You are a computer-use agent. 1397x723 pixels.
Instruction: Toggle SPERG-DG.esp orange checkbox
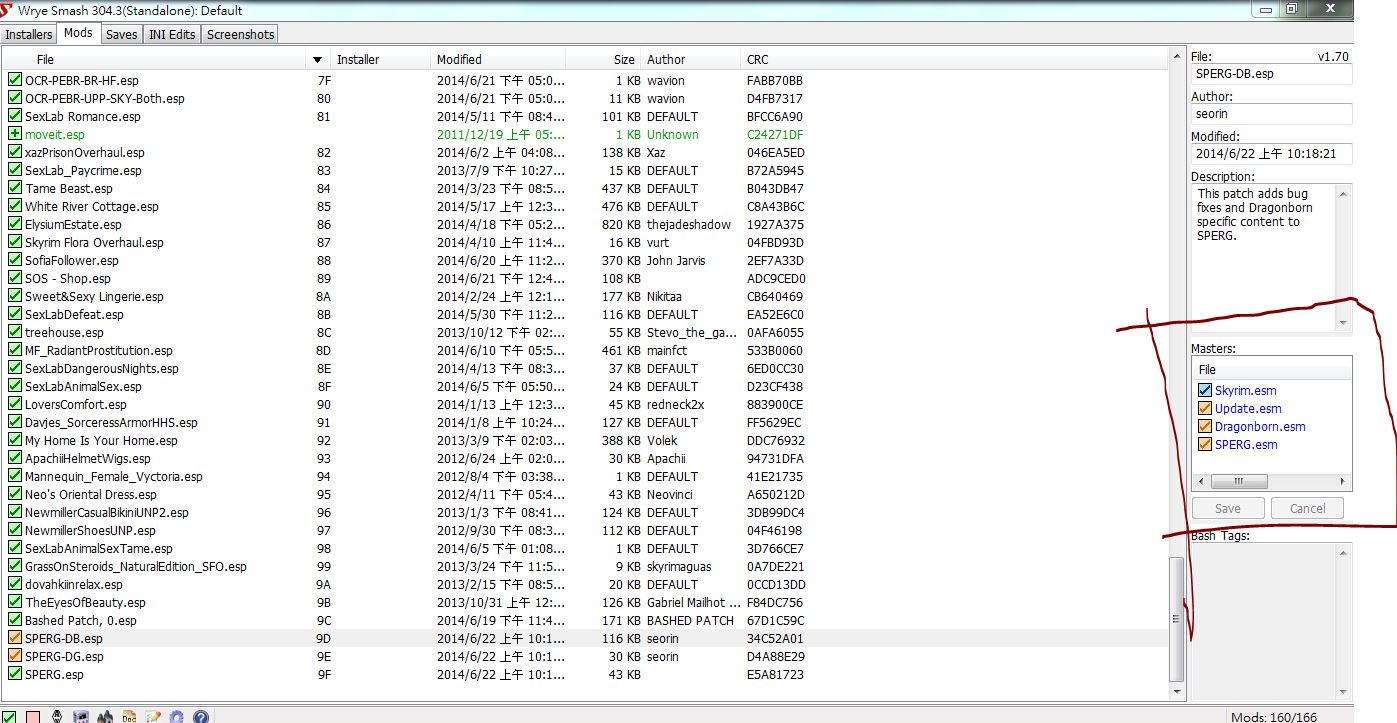[14, 656]
